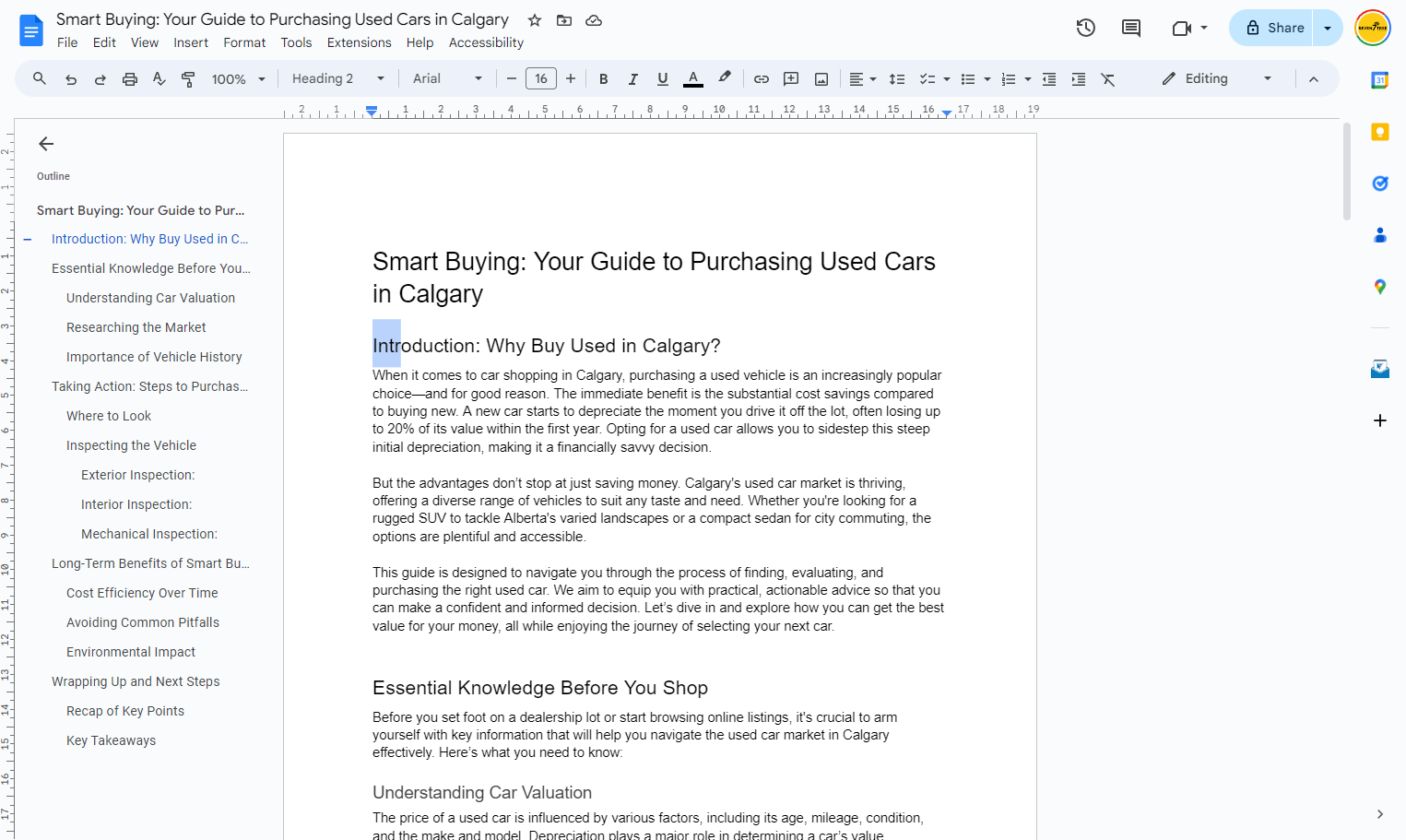Viewport: 1406px width, 840px height.
Task: Open the zoom level dropdown
Action: tap(239, 79)
